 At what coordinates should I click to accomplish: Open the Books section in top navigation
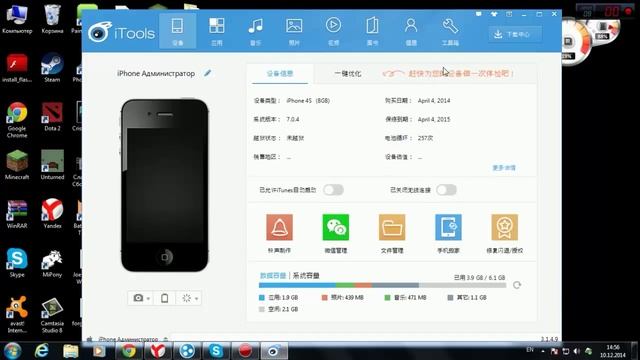[x=372, y=31]
